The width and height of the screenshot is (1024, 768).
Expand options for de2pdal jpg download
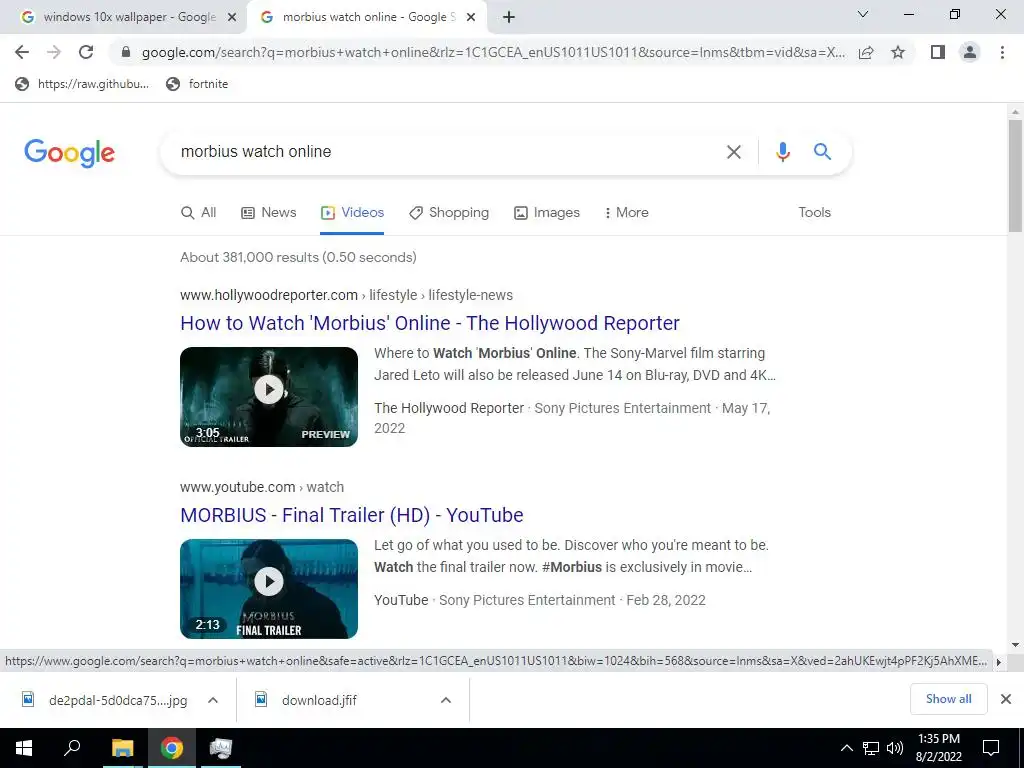[x=213, y=700]
